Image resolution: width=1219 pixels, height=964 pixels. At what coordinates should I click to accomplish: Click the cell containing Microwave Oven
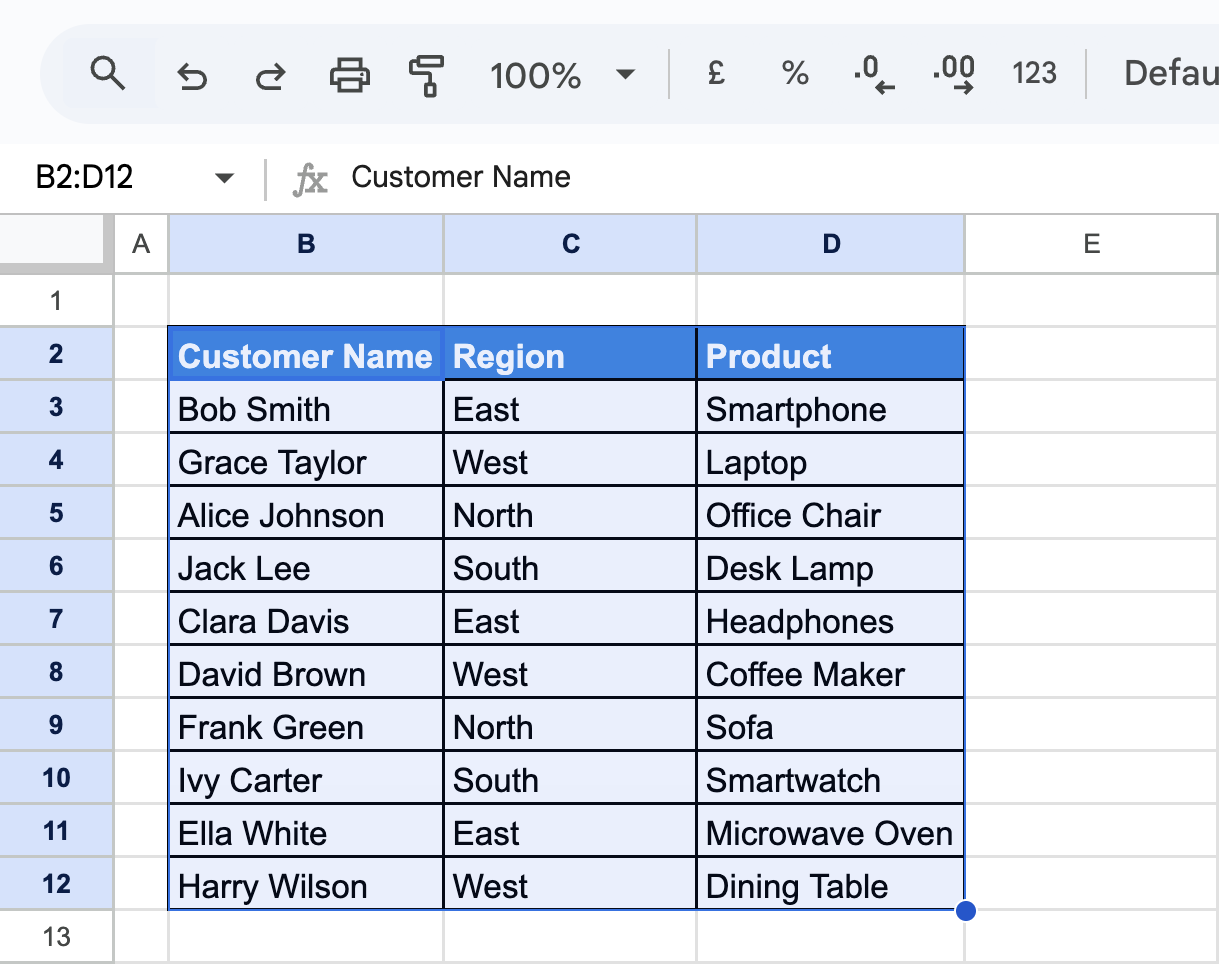[x=830, y=833]
